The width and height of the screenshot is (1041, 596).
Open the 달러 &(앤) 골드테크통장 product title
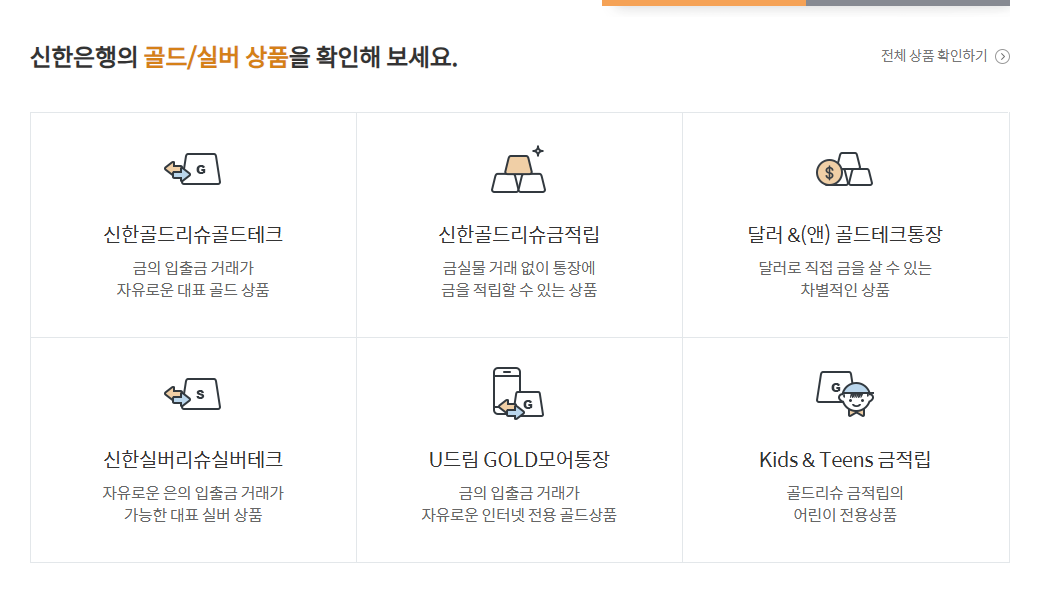pos(845,234)
